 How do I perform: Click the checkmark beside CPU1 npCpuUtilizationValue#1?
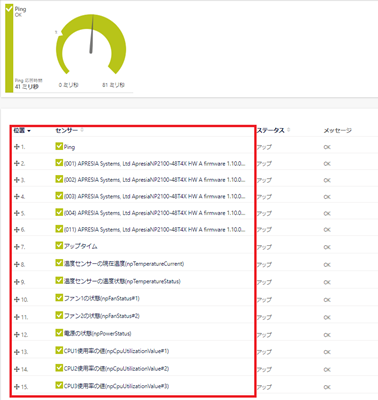click(59, 350)
